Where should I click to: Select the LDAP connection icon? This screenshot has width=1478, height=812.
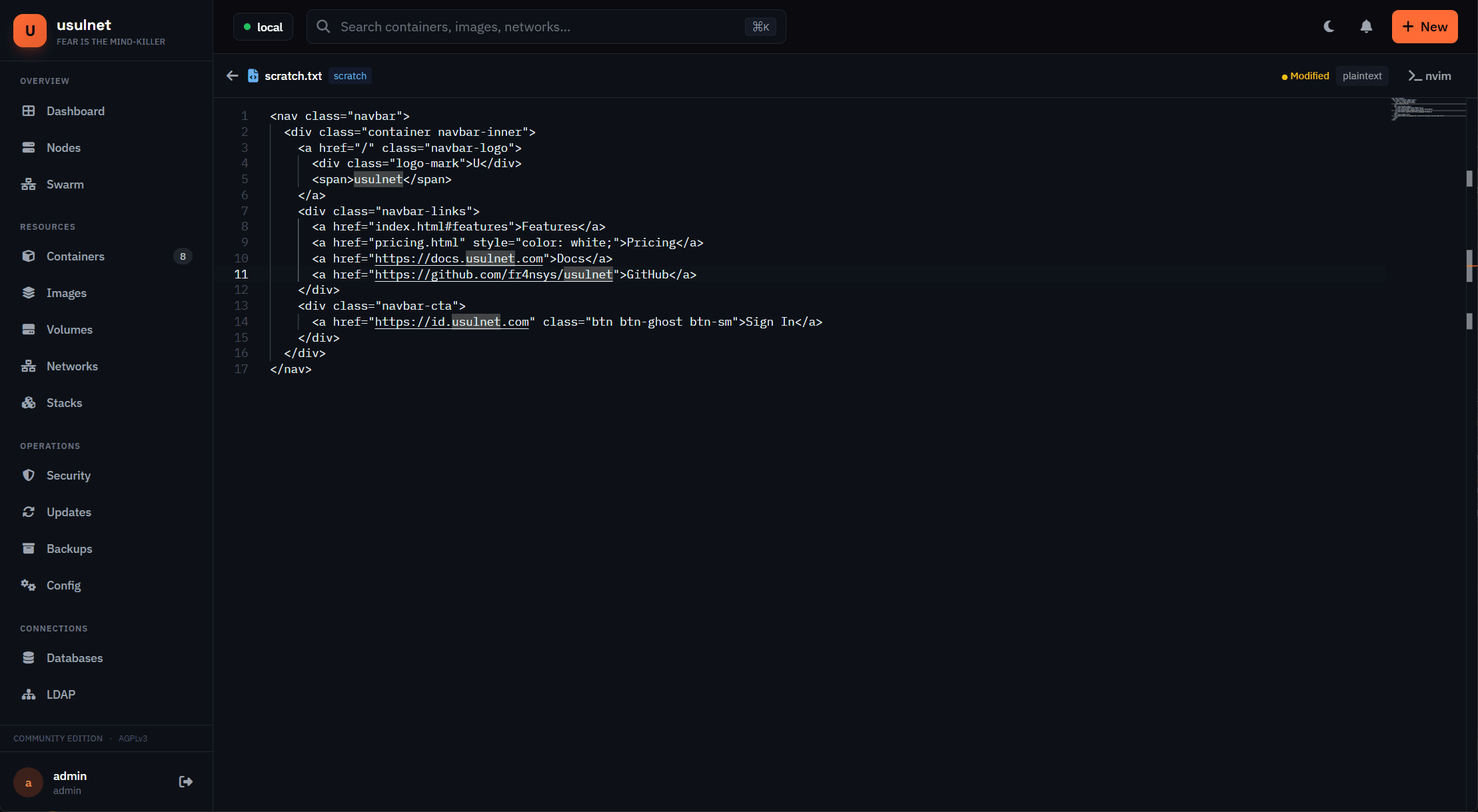(29, 694)
